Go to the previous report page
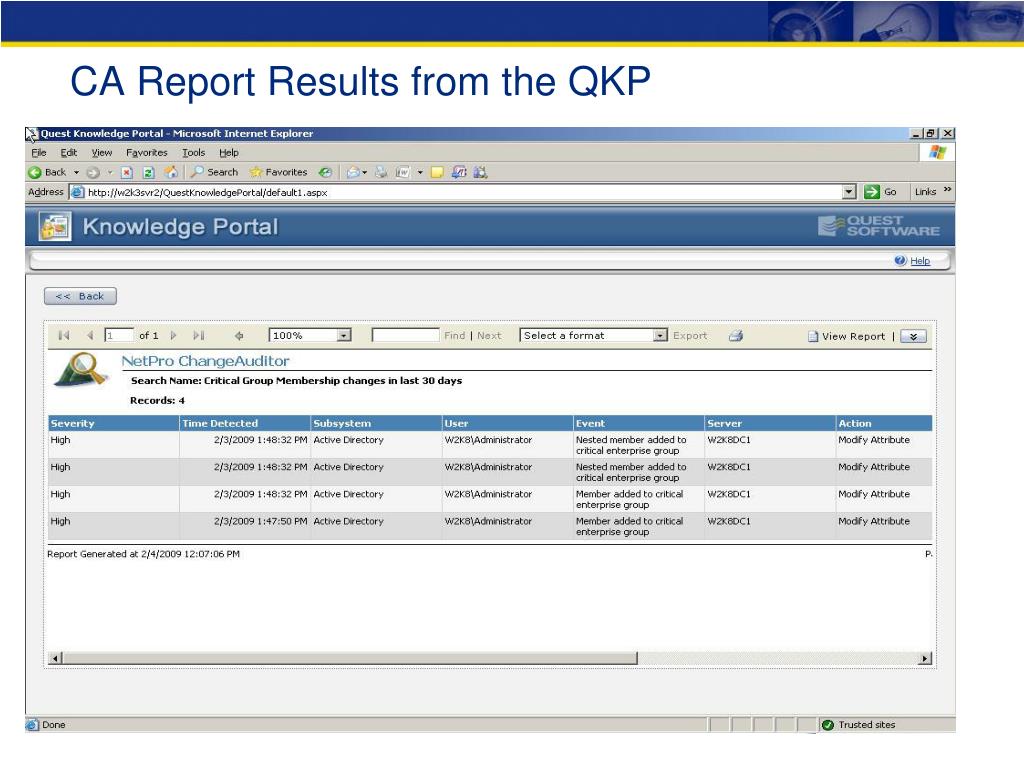Image resolution: width=1024 pixels, height=768 pixels. 90,336
